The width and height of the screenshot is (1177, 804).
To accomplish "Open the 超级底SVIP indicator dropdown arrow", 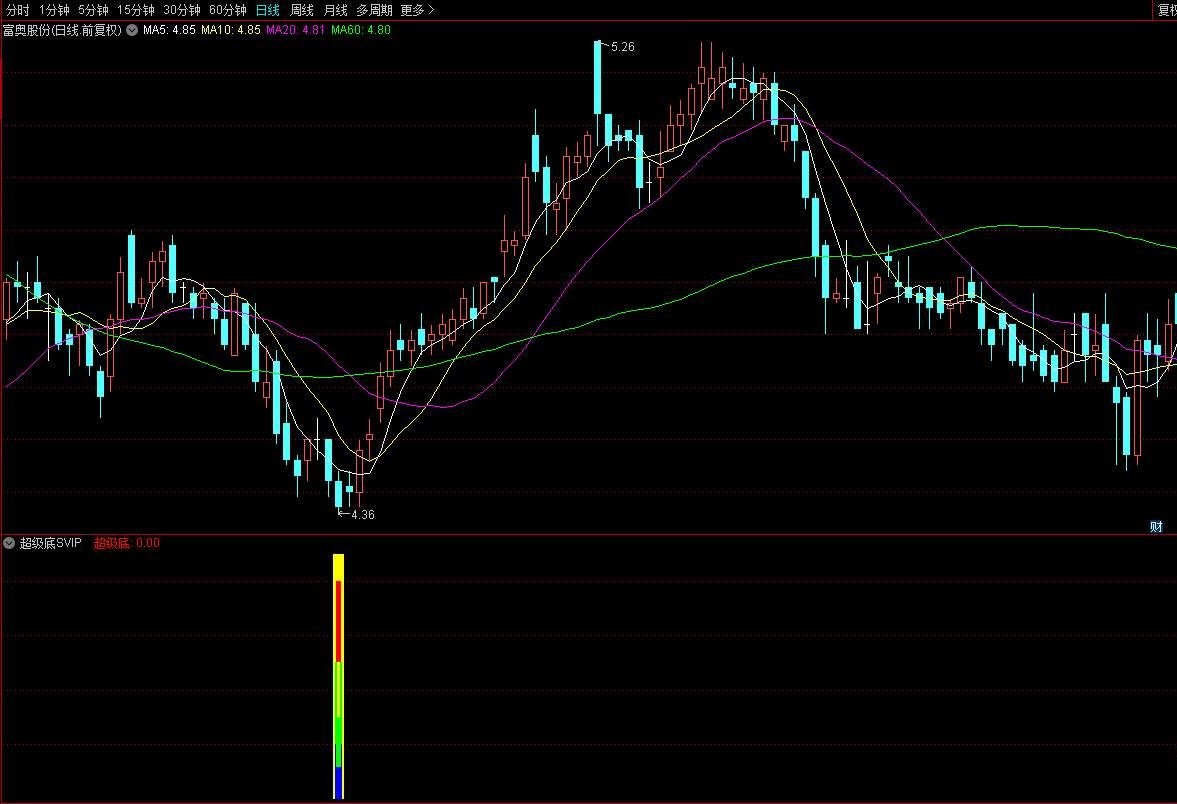I will pyautogui.click(x=9, y=543).
